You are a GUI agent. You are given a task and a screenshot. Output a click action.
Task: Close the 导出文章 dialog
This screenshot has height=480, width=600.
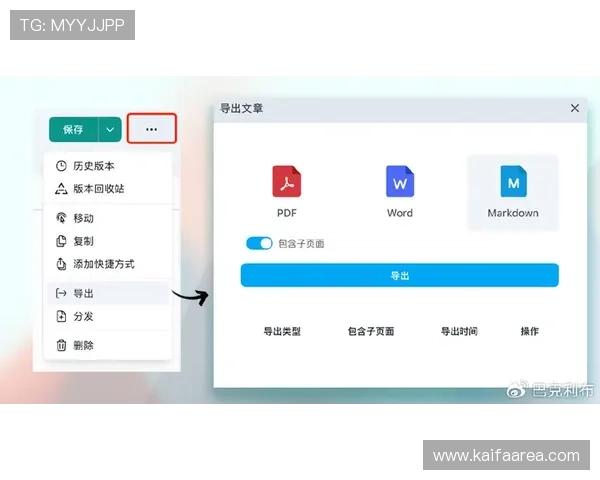(x=575, y=108)
